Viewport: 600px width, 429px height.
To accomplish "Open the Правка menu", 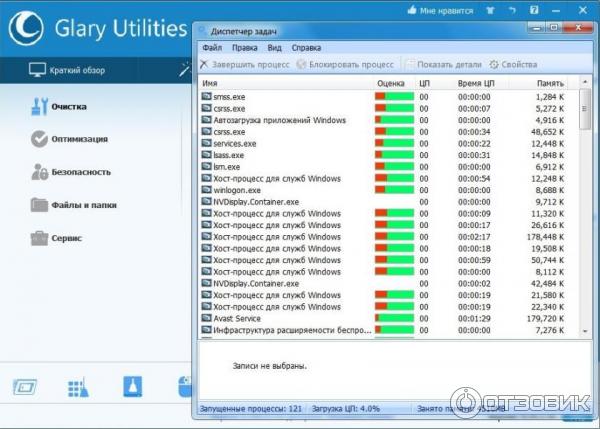I will click(244, 47).
